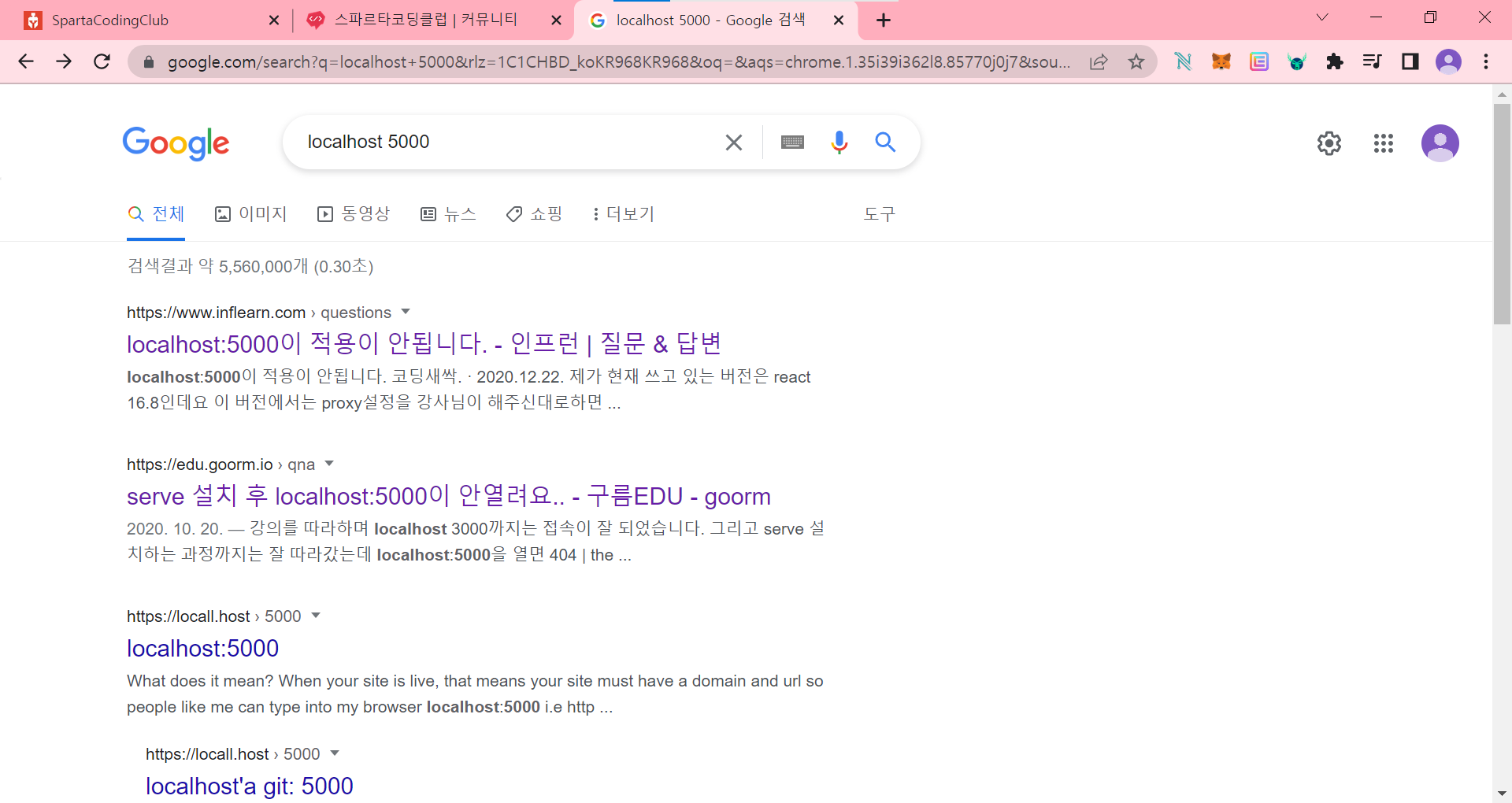The width and height of the screenshot is (1512, 803).
Task: Select the 전체 search tab
Action: [x=156, y=214]
